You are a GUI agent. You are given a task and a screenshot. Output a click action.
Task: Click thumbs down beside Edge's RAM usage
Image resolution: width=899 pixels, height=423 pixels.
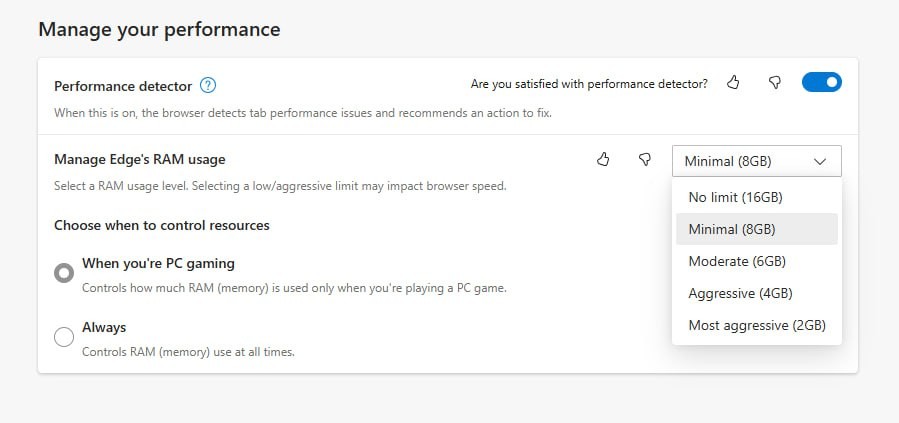[645, 159]
